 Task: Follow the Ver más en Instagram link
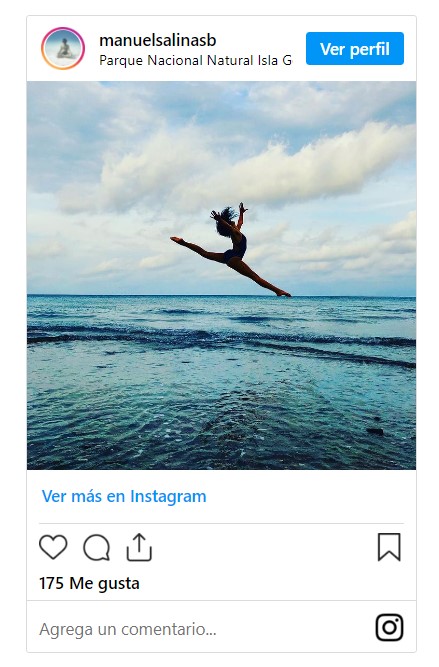click(124, 496)
